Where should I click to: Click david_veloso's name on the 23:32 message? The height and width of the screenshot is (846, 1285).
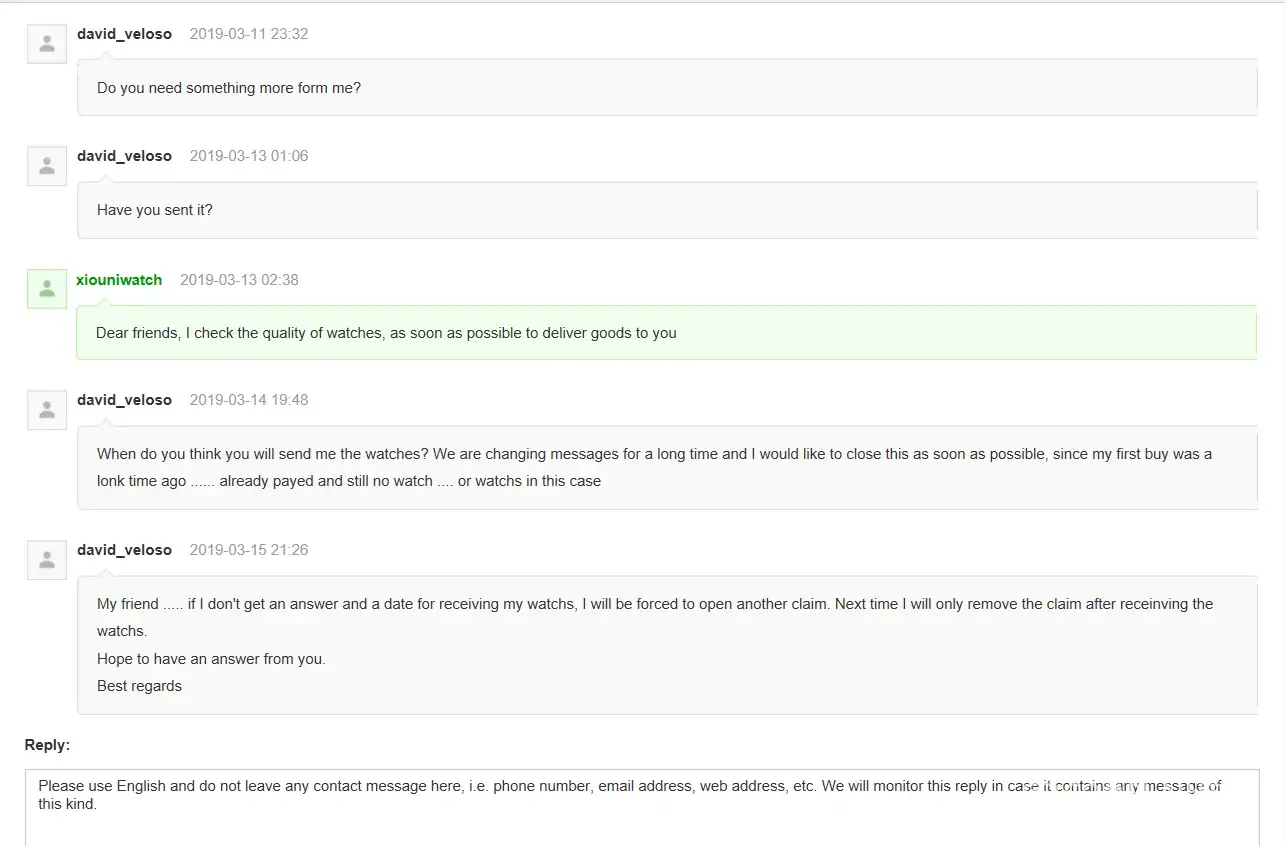(124, 34)
